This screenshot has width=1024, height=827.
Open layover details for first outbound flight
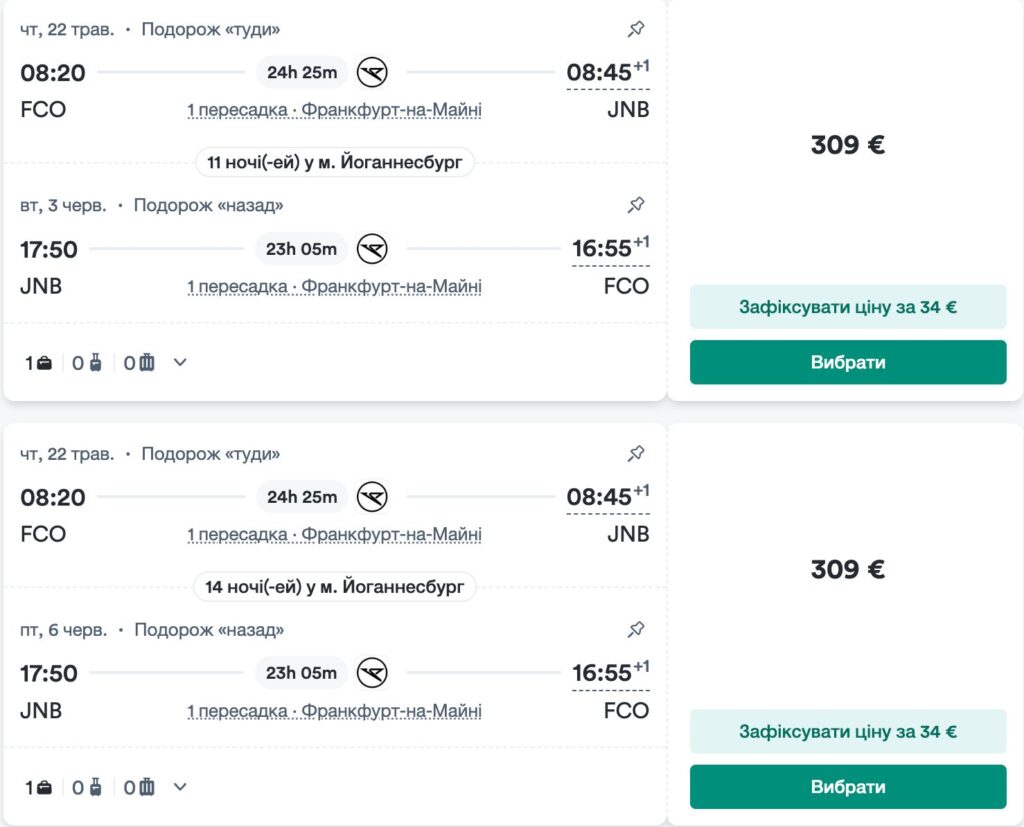pyautogui.click(x=334, y=110)
